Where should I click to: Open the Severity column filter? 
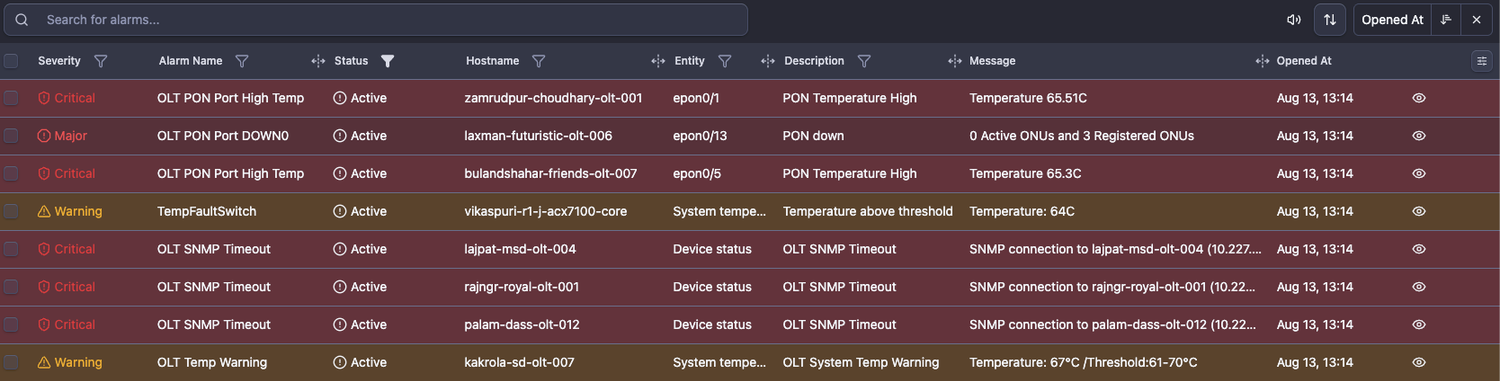pos(100,61)
